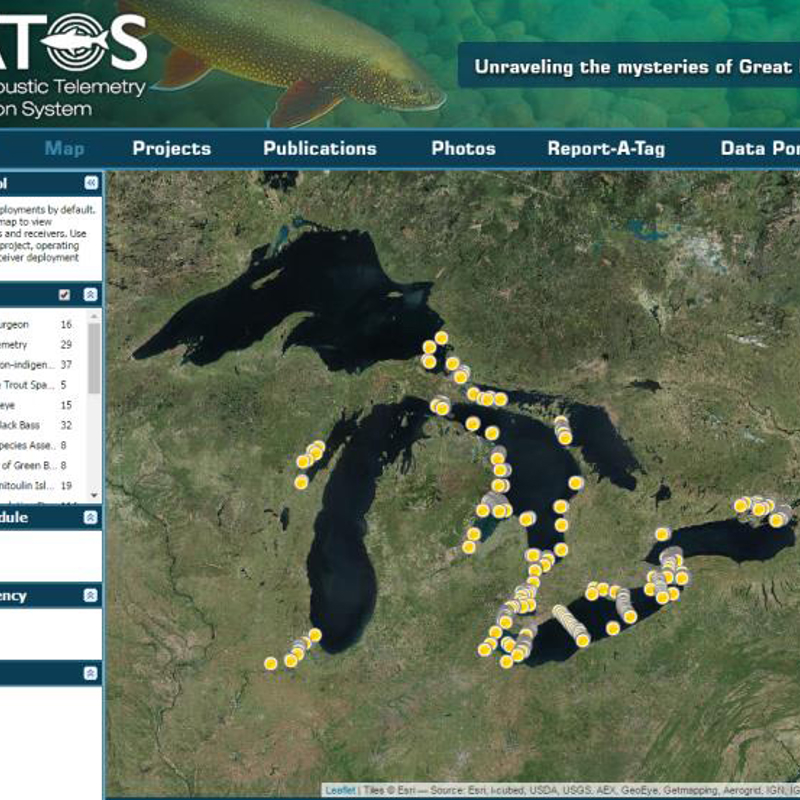
Task: Click the scroll-down arrow in project list
Action: click(x=94, y=495)
